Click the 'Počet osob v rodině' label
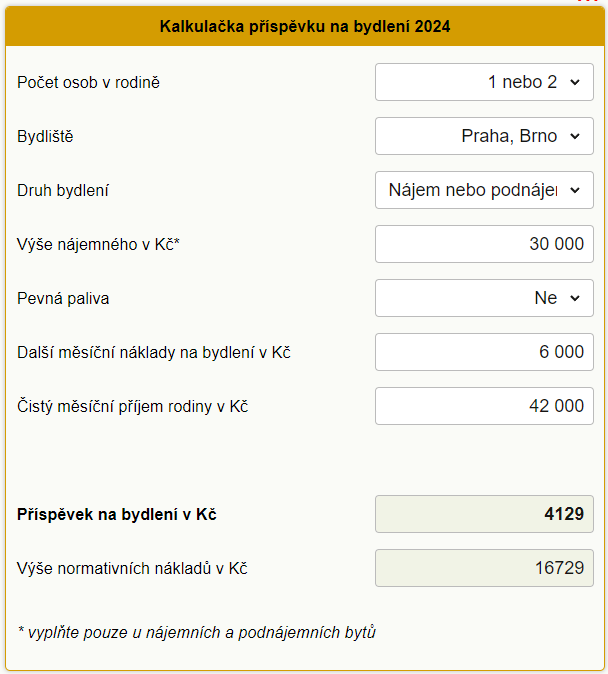Viewport: 608px width, 674px height. (88, 82)
